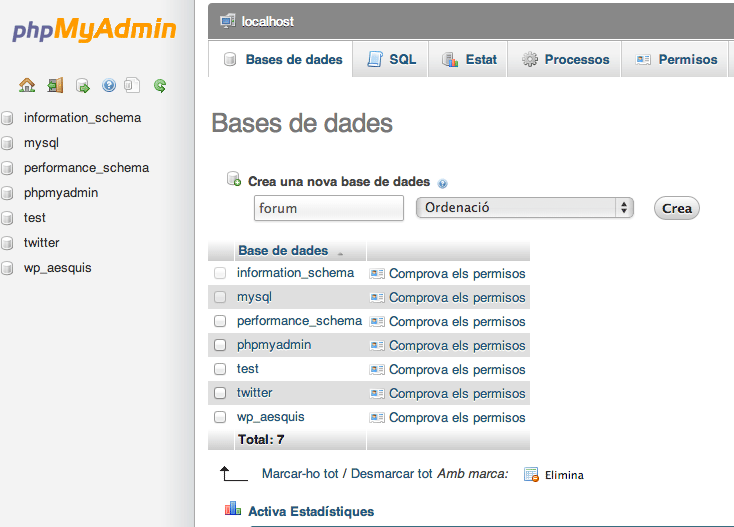Image resolution: width=734 pixels, height=527 pixels.
Task: Click the log out door icon
Action: 55,85
